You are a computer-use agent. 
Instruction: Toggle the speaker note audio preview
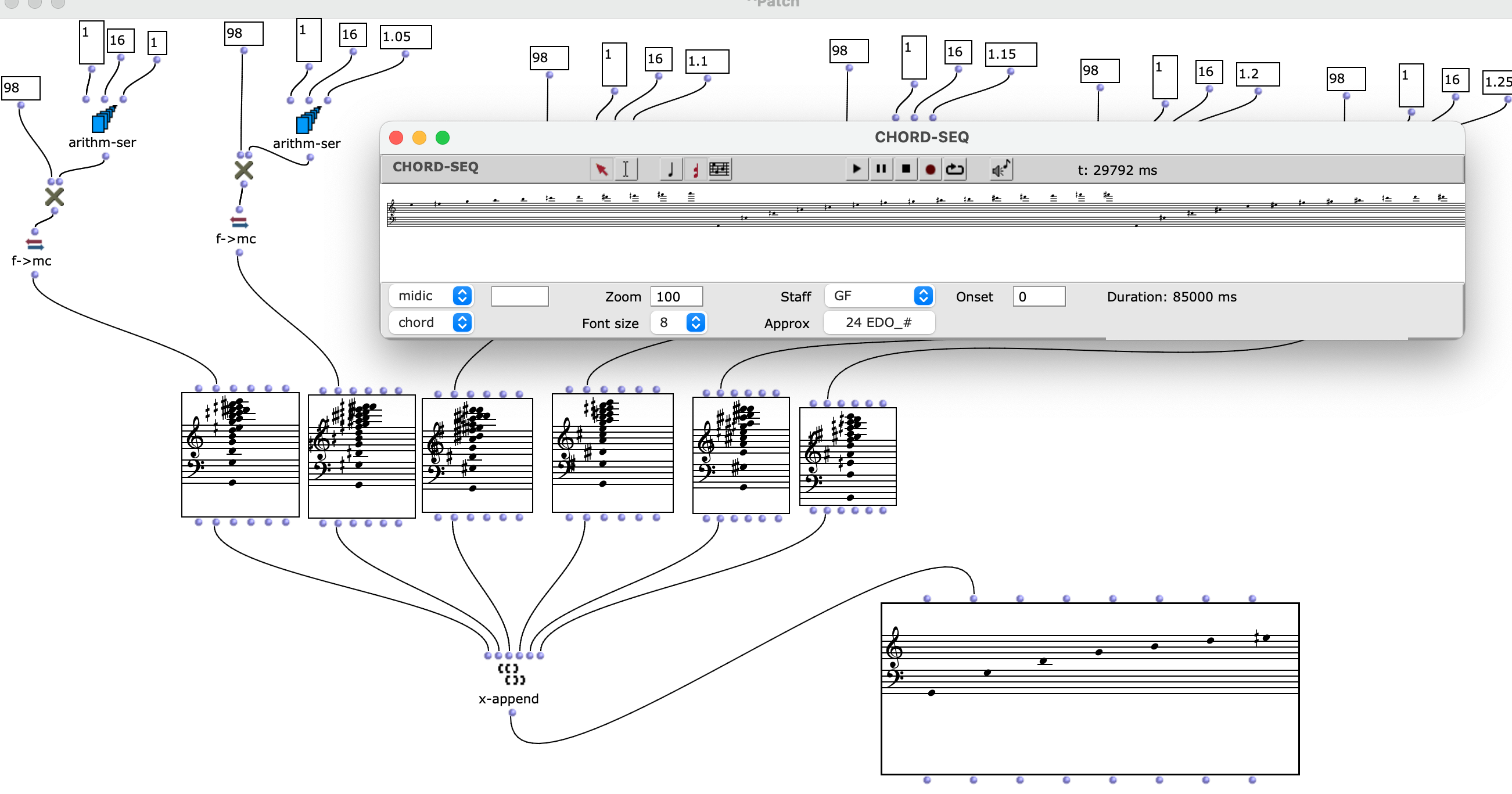point(1001,169)
